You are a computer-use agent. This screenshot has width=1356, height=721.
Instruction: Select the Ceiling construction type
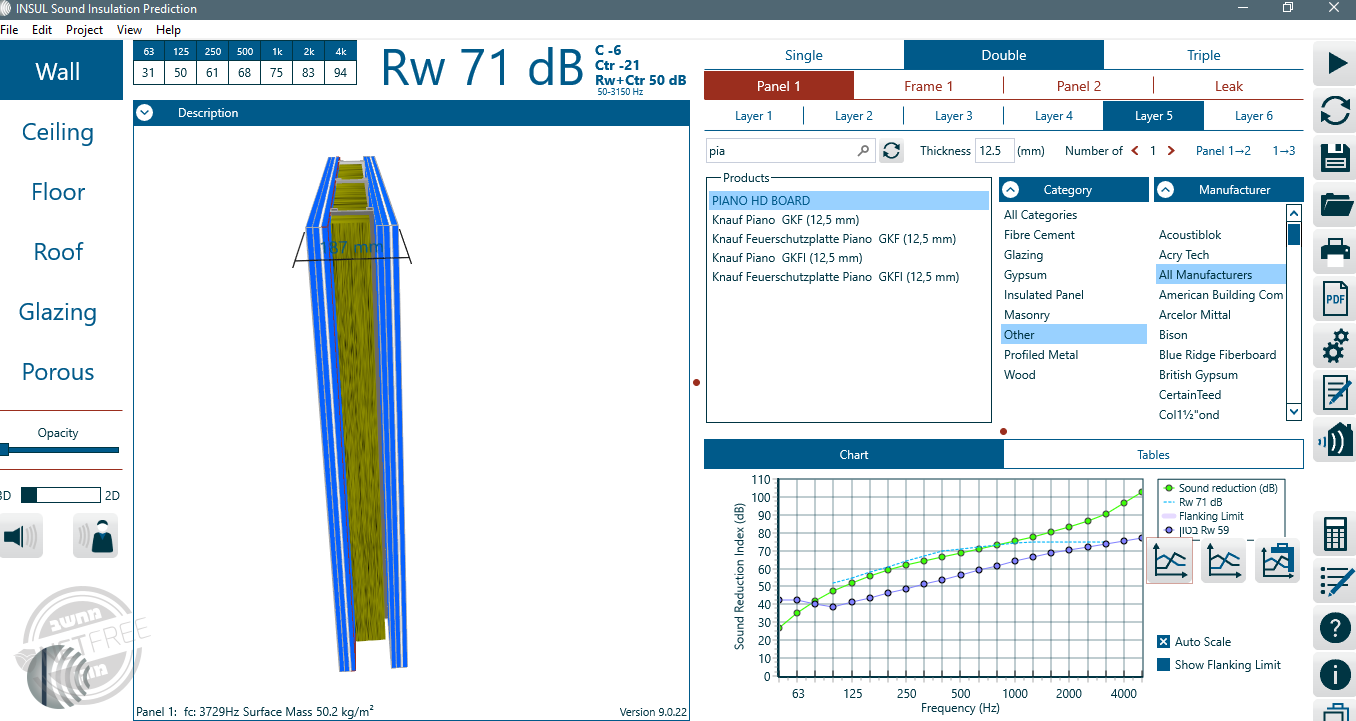pos(58,132)
